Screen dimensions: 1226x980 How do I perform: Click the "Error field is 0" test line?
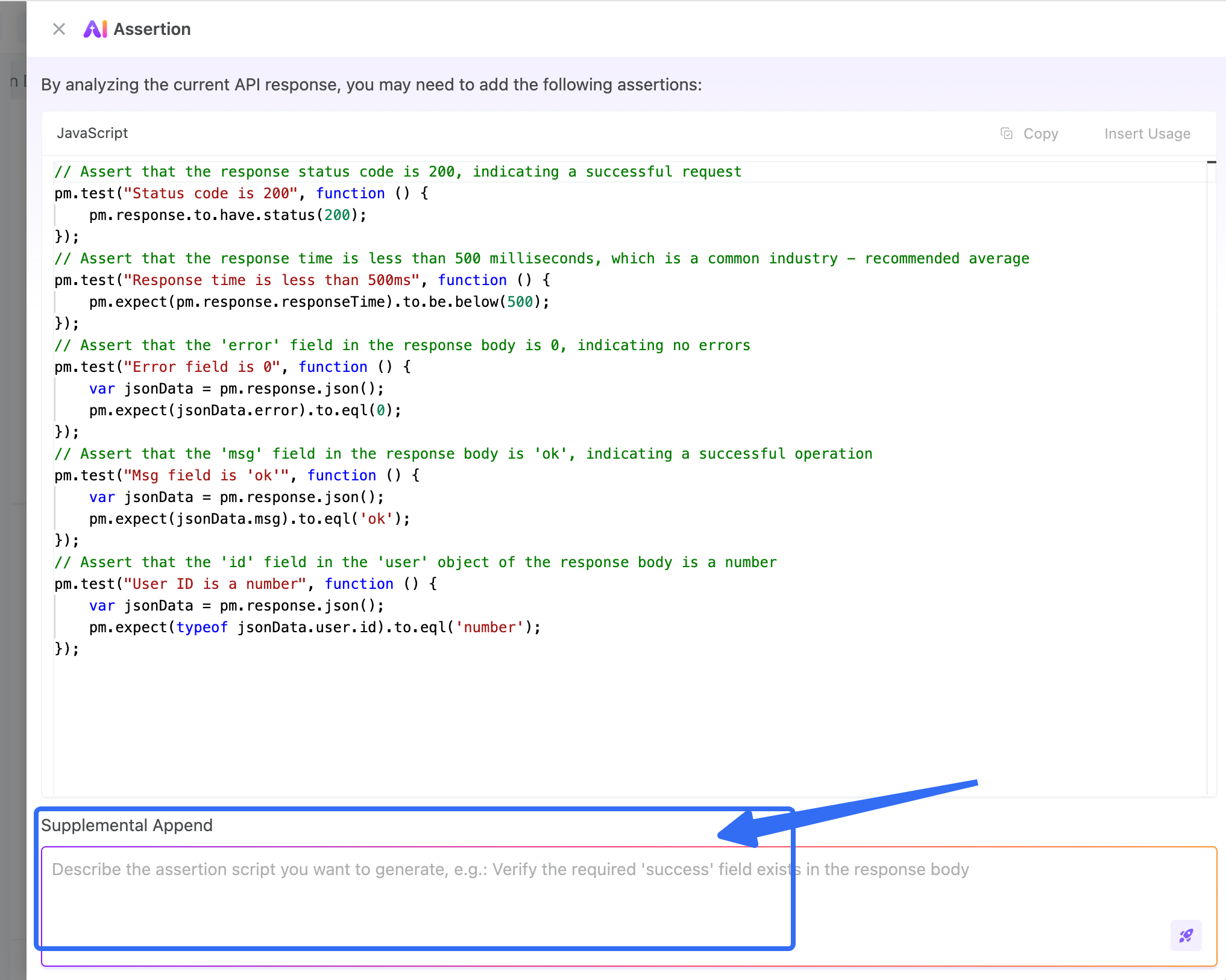point(233,367)
